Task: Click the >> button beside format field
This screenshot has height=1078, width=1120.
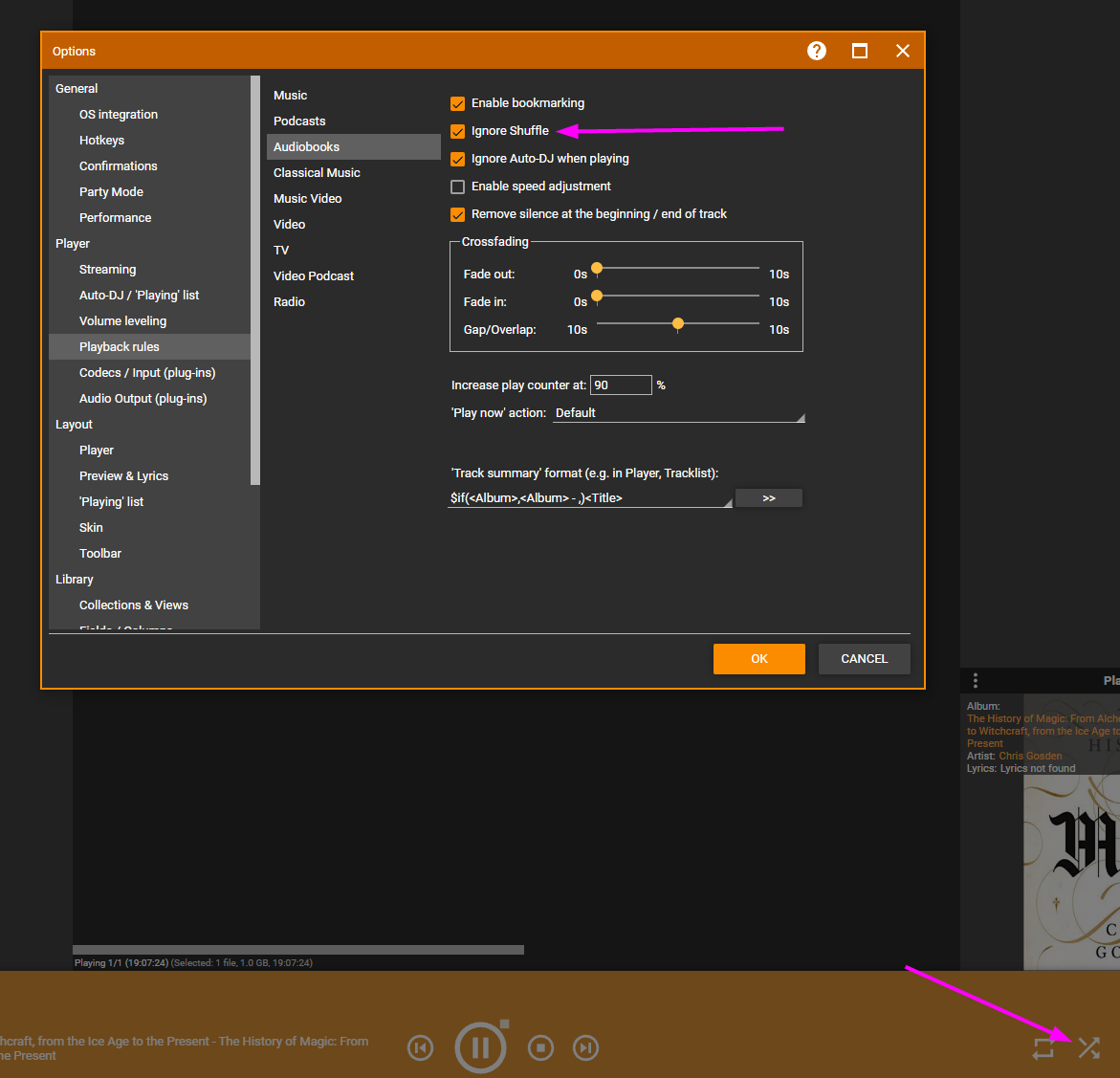Action: [769, 498]
